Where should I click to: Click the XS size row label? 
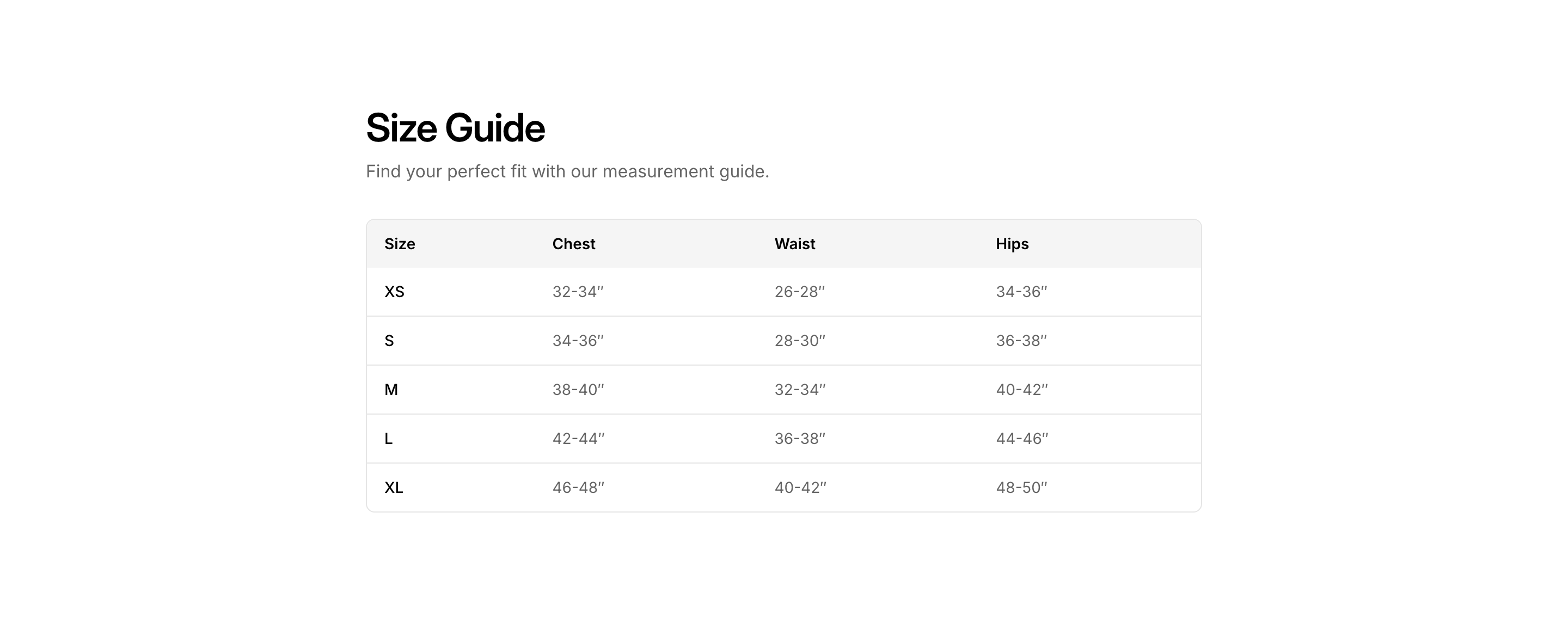[x=394, y=292]
